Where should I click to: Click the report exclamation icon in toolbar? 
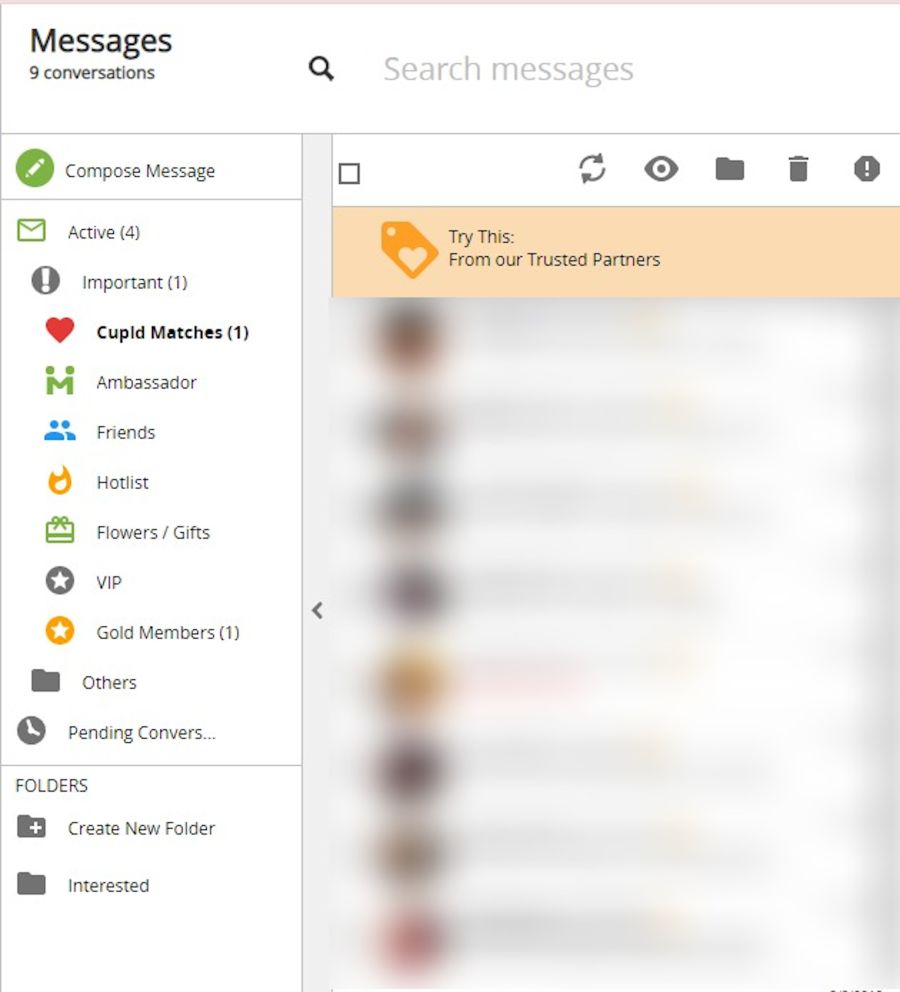point(866,169)
